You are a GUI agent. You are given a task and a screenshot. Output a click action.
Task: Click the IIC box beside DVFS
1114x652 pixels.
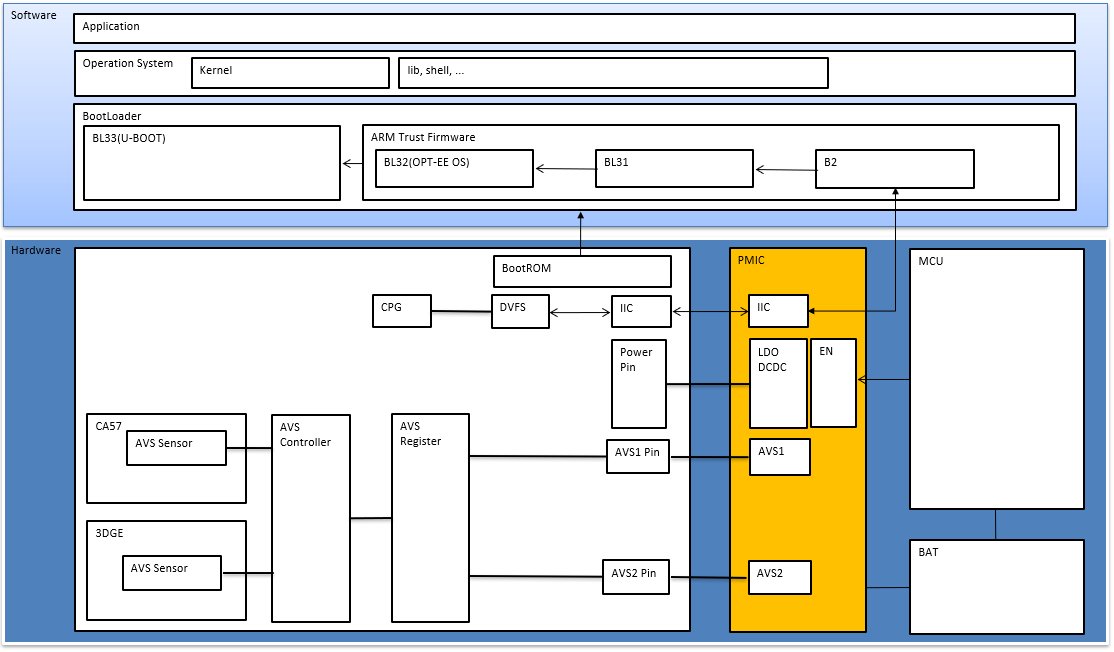642,311
